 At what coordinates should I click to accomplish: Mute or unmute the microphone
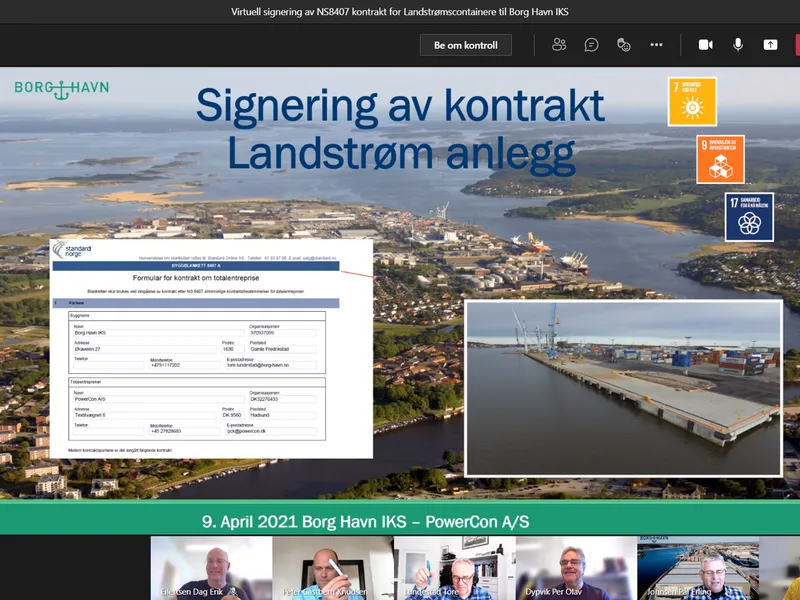pos(738,45)
